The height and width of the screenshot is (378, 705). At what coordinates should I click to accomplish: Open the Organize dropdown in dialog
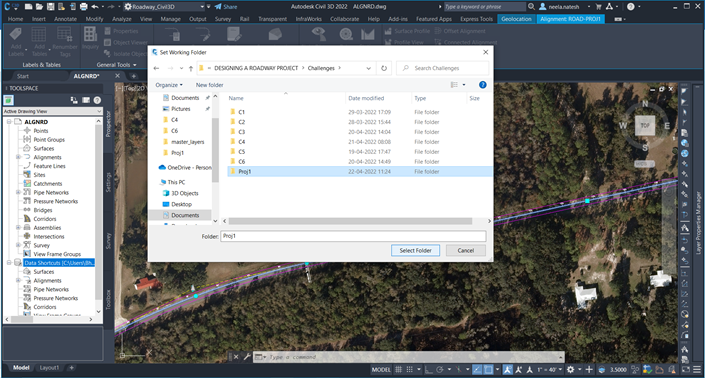click(x=169, y=85)
